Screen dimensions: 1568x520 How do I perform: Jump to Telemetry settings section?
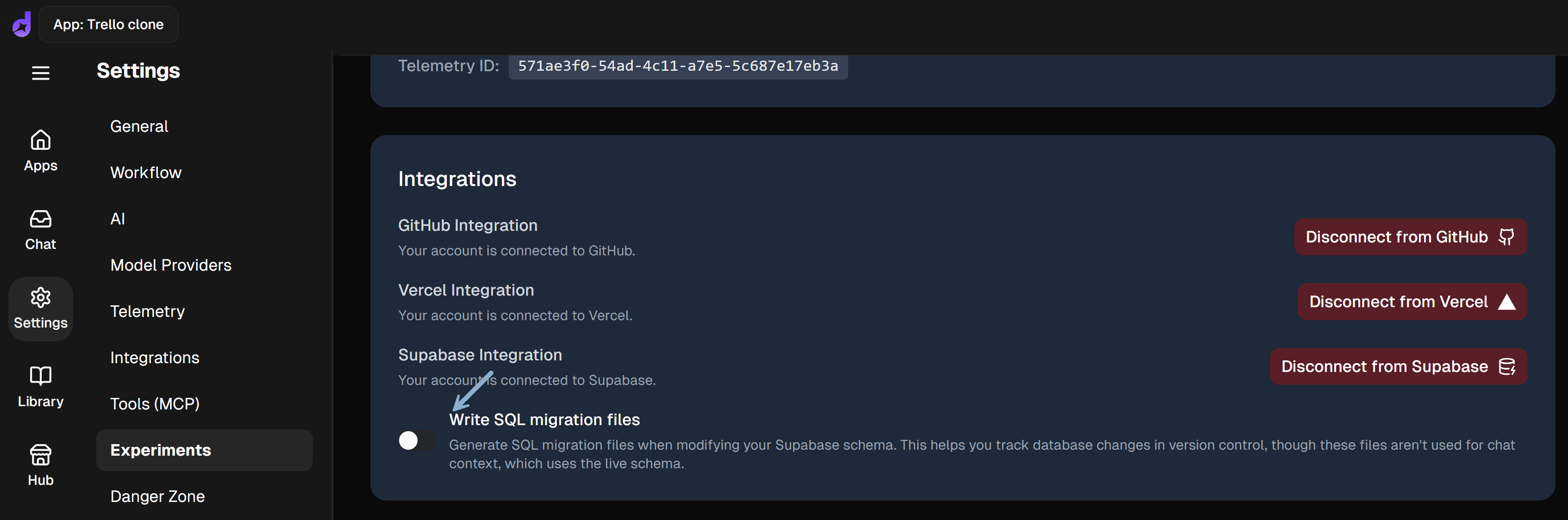click(x=147, y=311)
